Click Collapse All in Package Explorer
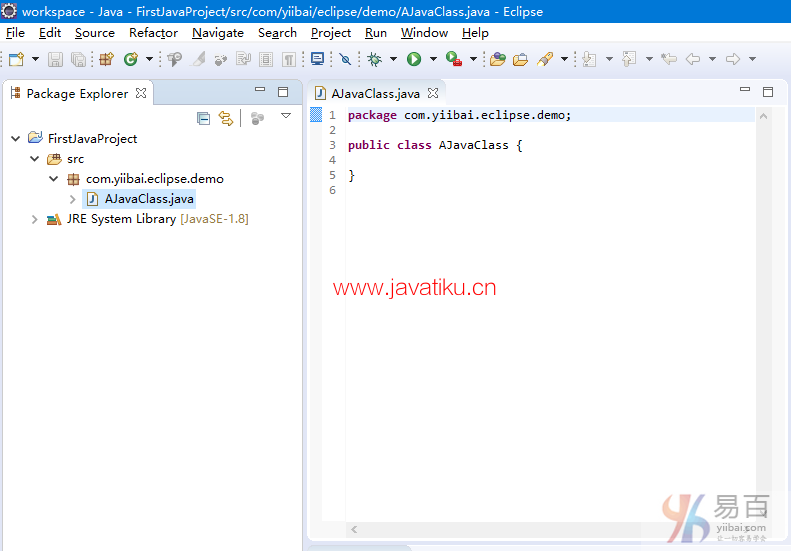This screenshot has width=791, height=551. tap(204, 118)
